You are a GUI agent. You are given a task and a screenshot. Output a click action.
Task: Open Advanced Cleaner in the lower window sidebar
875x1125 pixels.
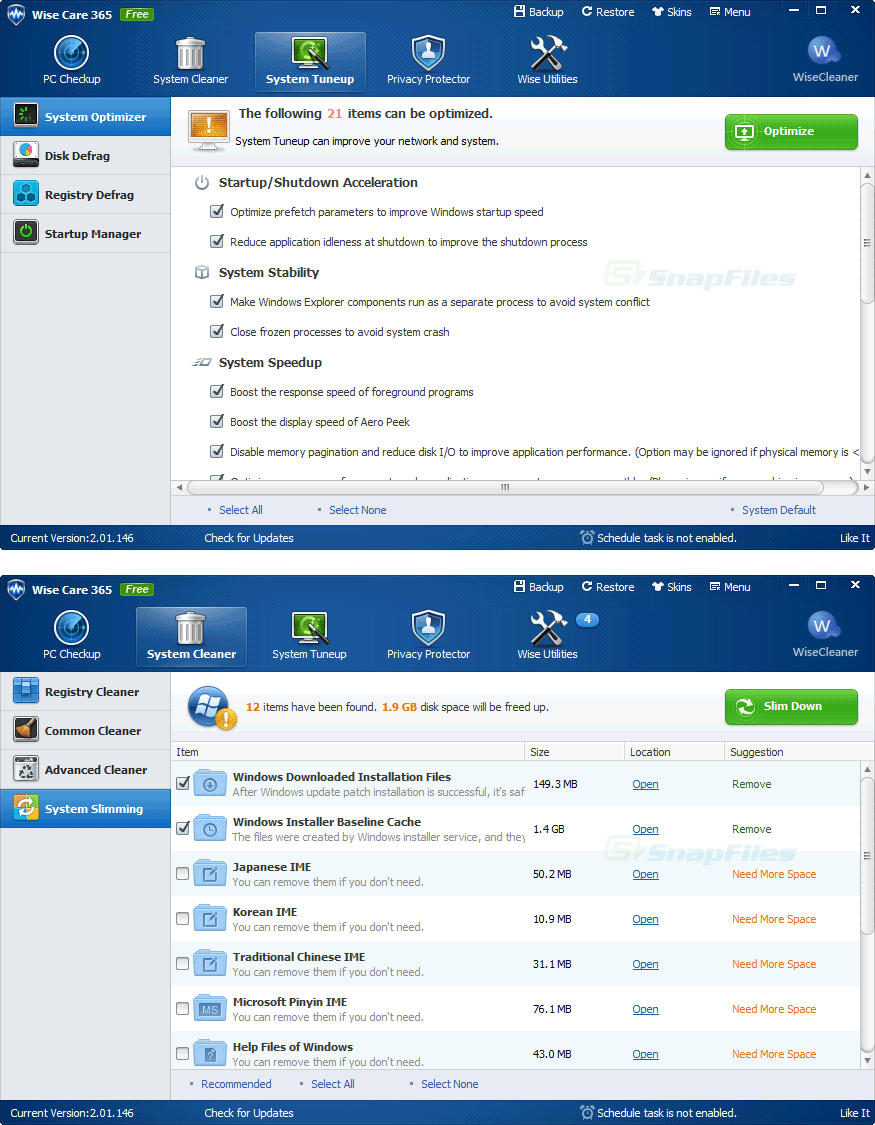[85, 769]
